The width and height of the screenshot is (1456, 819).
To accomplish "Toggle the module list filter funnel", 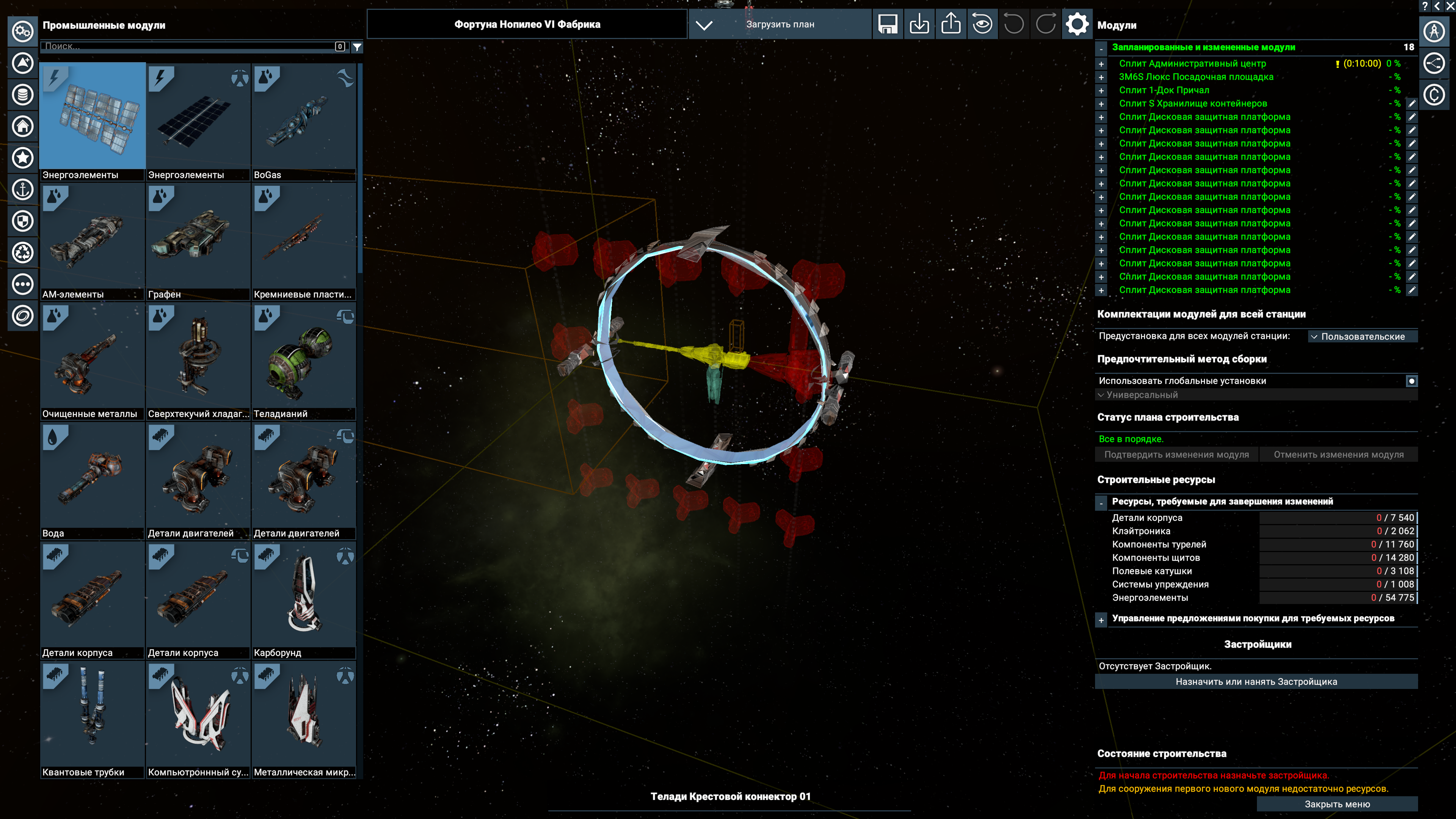I will pos(357,47).
